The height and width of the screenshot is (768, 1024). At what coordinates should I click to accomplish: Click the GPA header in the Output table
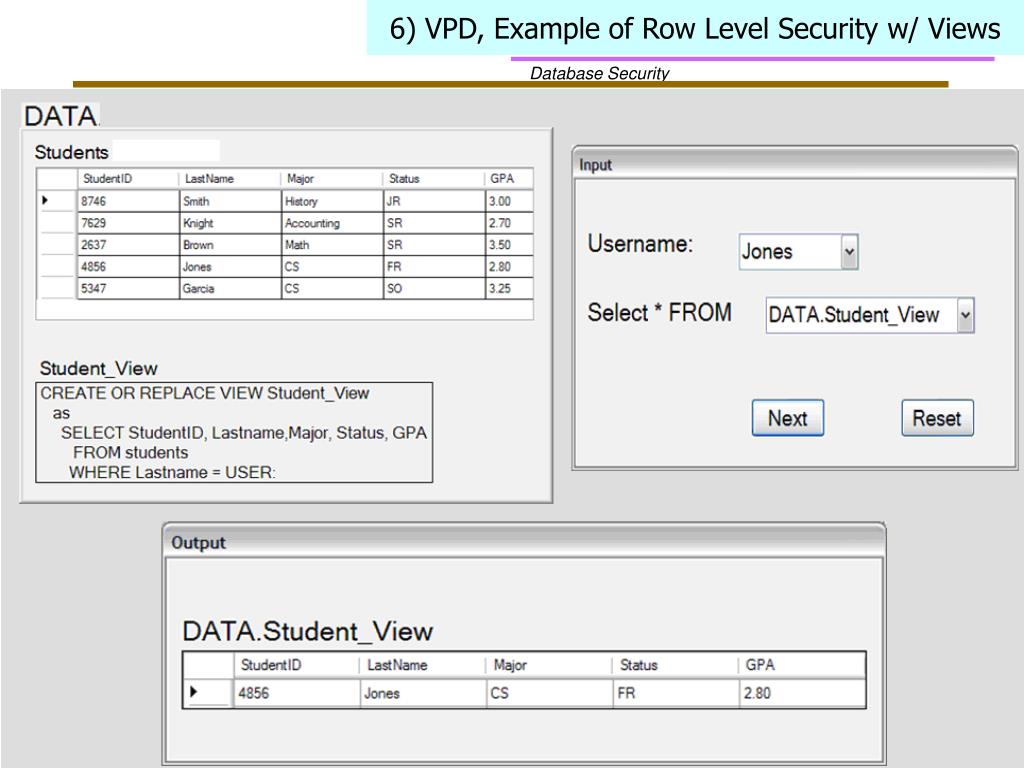pos(802,665)
